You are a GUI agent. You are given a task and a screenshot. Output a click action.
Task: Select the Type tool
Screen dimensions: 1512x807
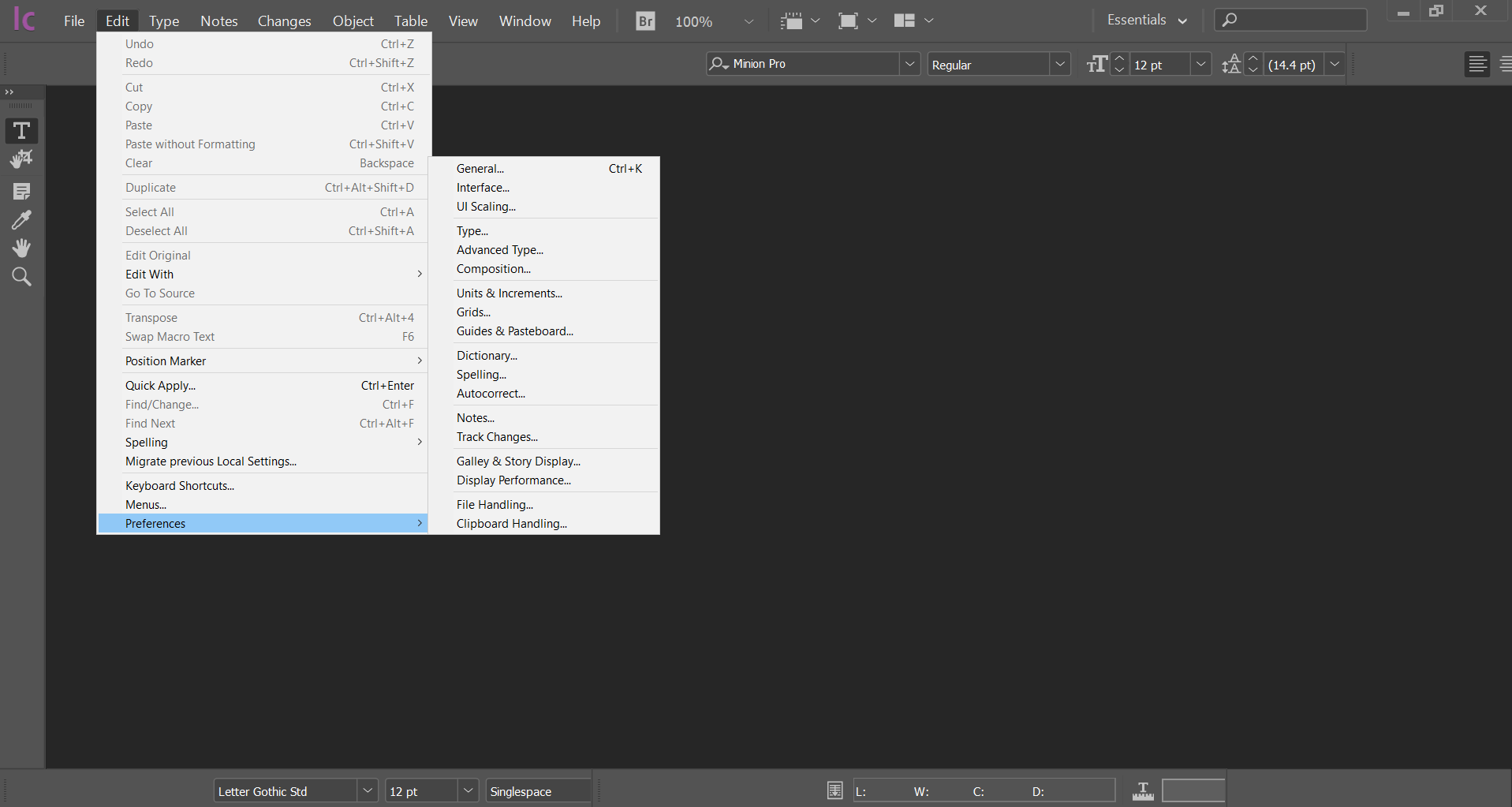click(x=21, y=131)
